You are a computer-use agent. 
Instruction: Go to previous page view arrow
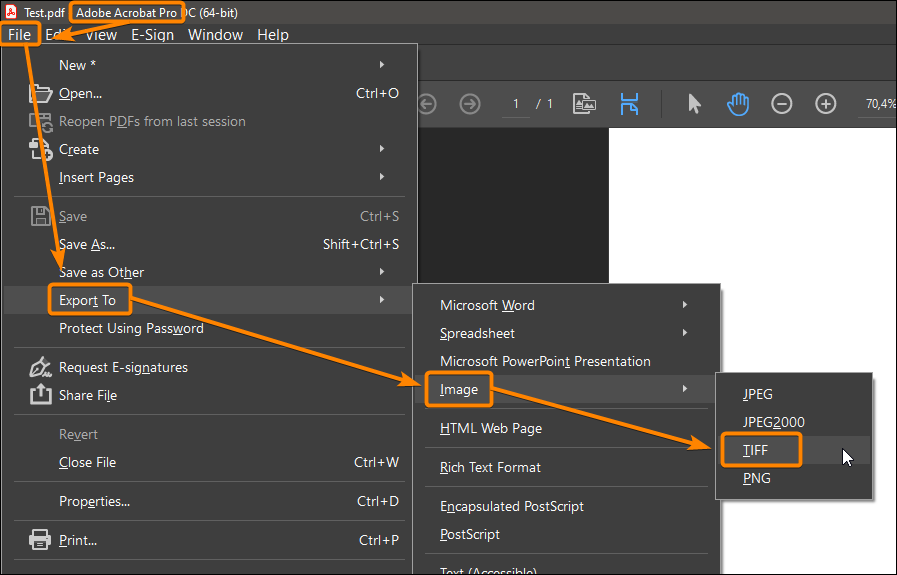click(x=427, y=104)
